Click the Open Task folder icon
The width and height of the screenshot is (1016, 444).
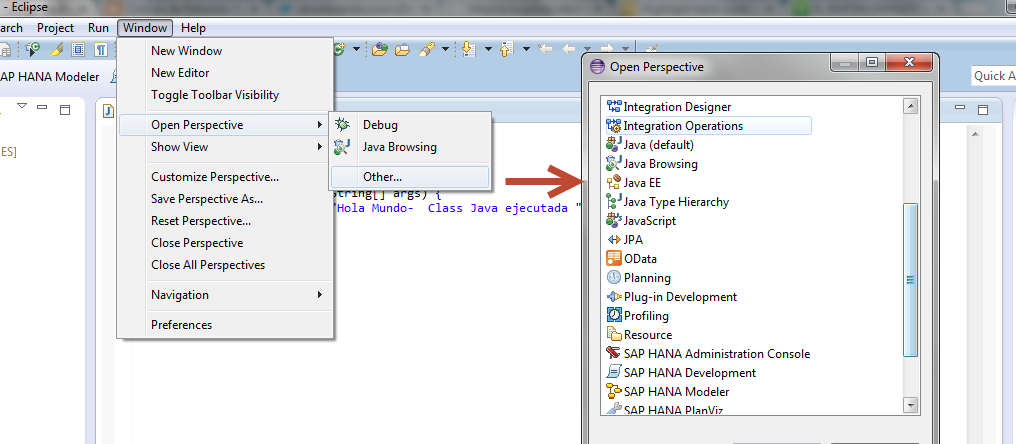click(402, 49)
